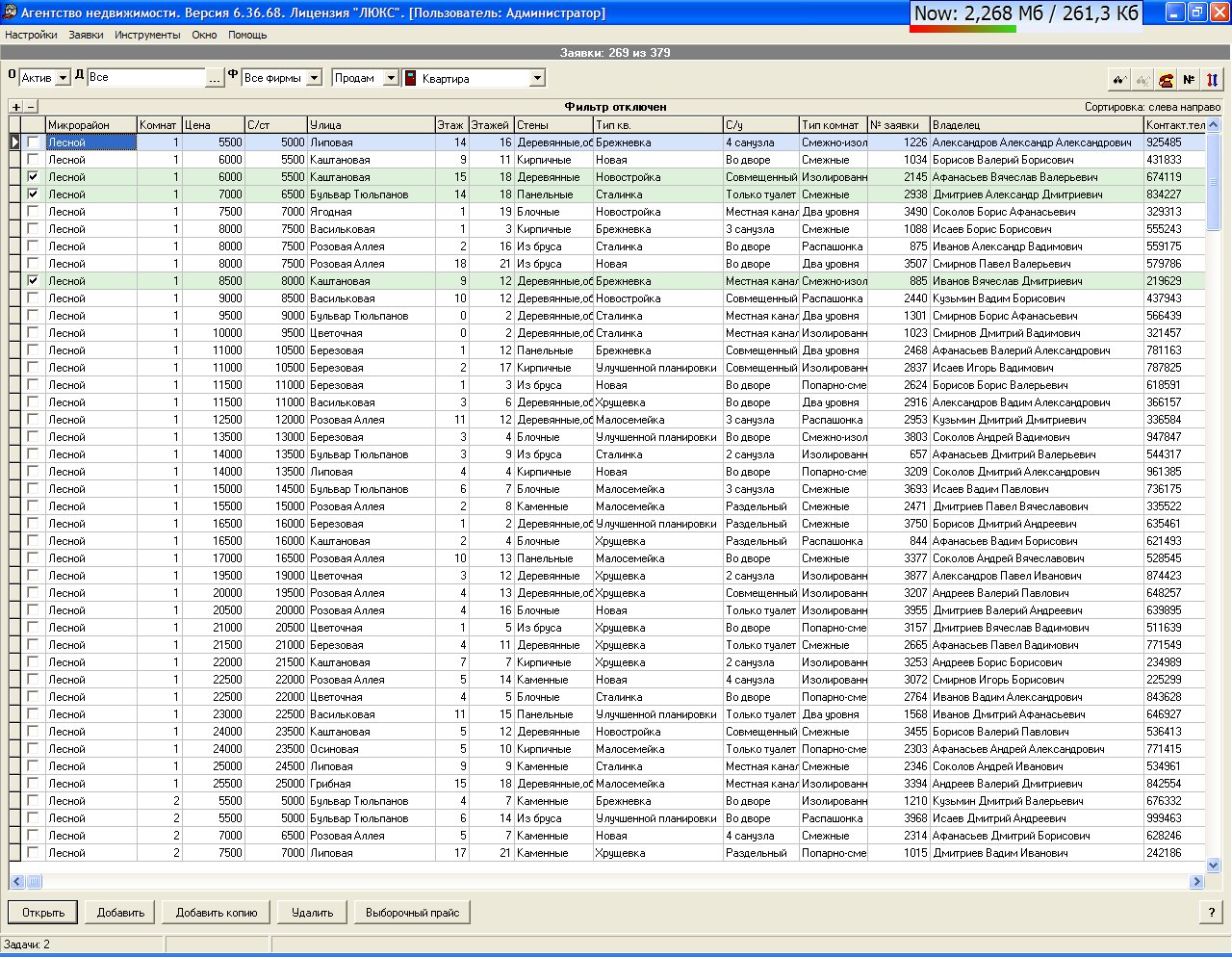Click the Добавить копию button
This screenshot has width=1232, height=957.
coord(217,913)
